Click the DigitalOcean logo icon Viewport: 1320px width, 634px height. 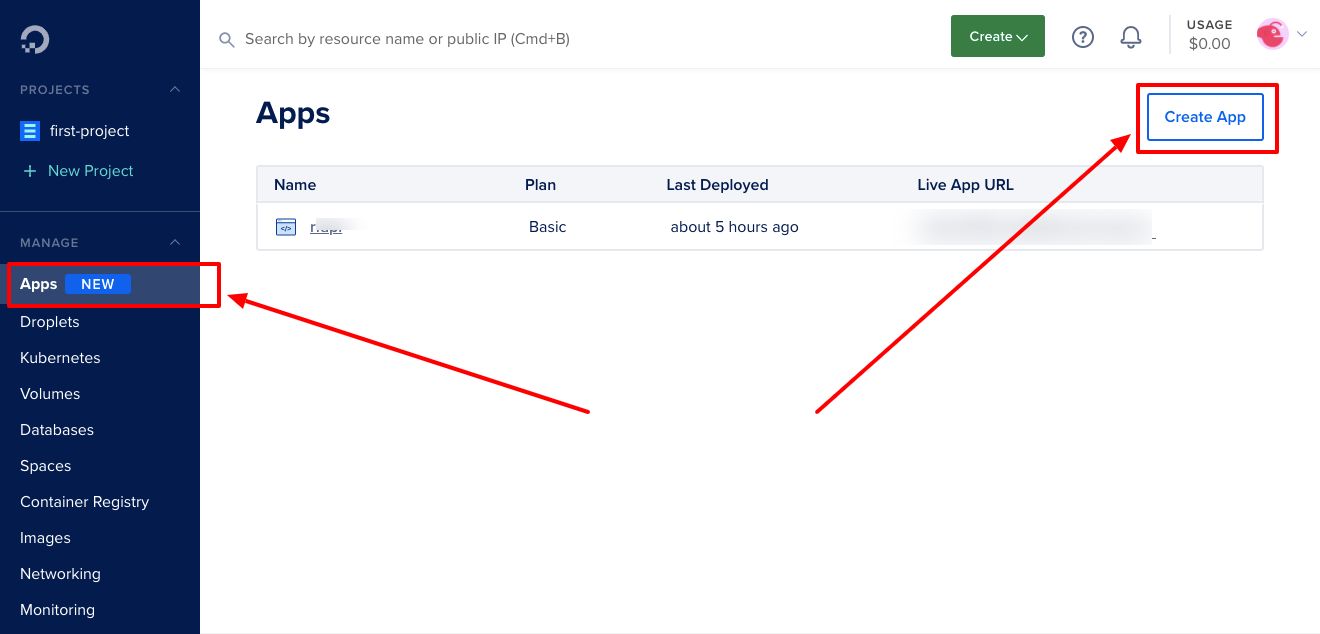(35, 39)
